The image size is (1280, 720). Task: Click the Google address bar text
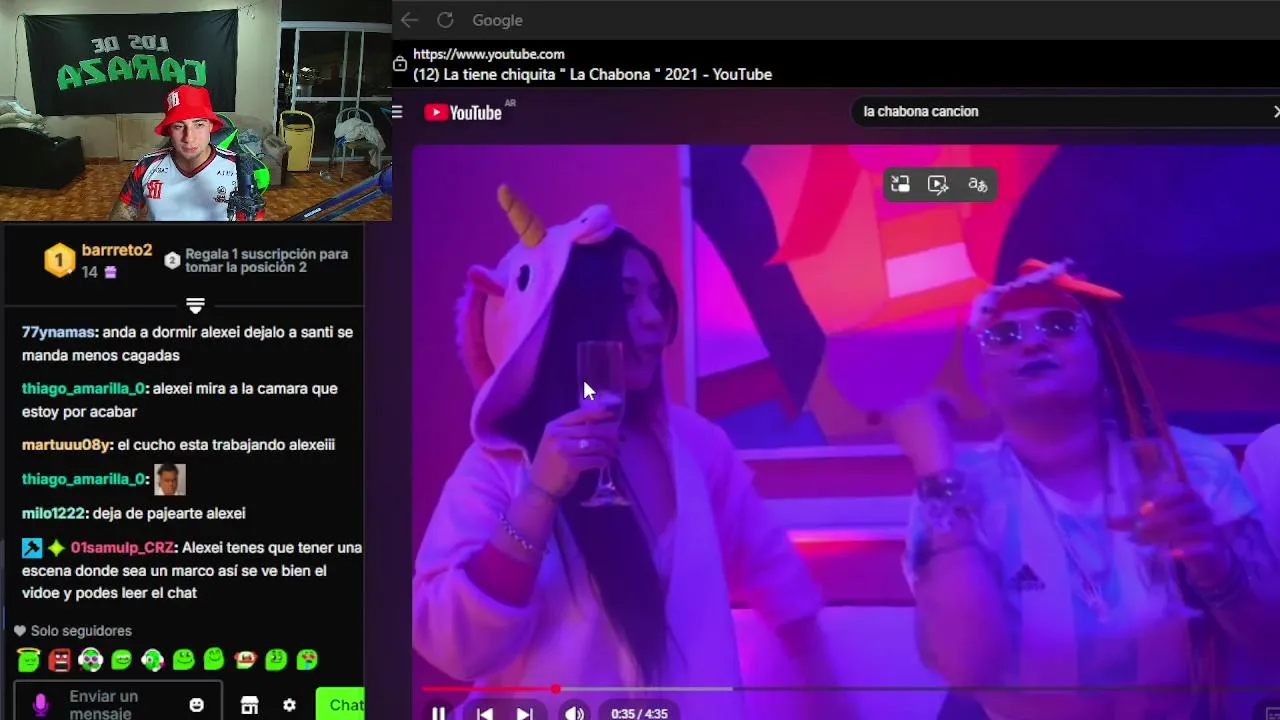[x=497, y=20]
